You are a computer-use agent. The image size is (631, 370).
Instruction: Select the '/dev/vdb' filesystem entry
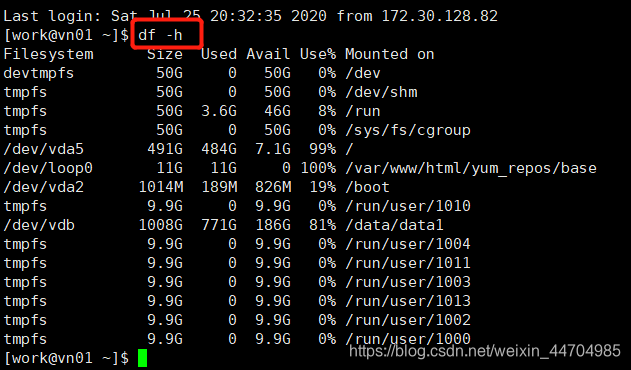[x=39, y=225]
